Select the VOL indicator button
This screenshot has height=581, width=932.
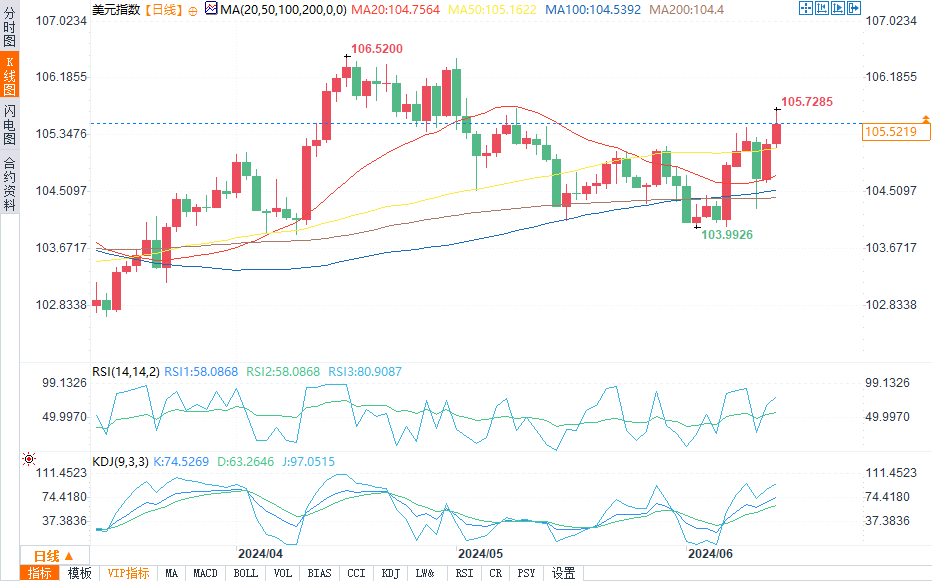pos(283,573)
